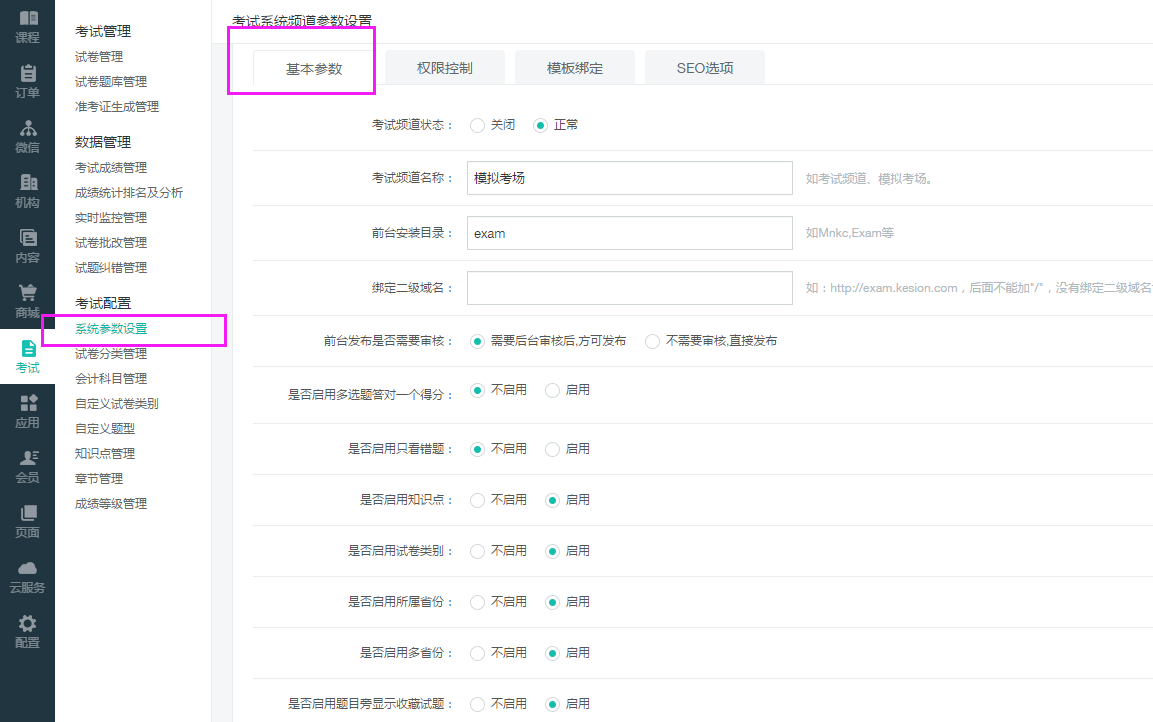Choose 不启用 for 是否启用知识点

point(478,500)
